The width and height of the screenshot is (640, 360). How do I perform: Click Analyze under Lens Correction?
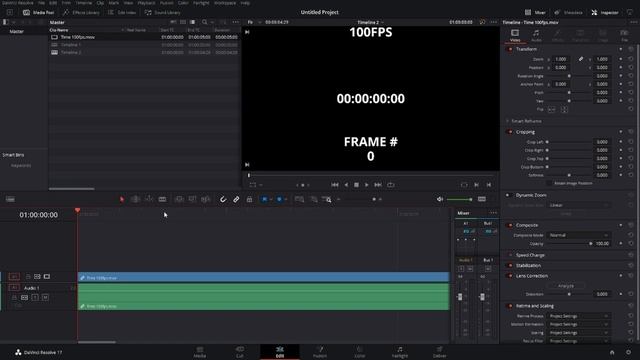pyautogui.click(x=566, y=286)
